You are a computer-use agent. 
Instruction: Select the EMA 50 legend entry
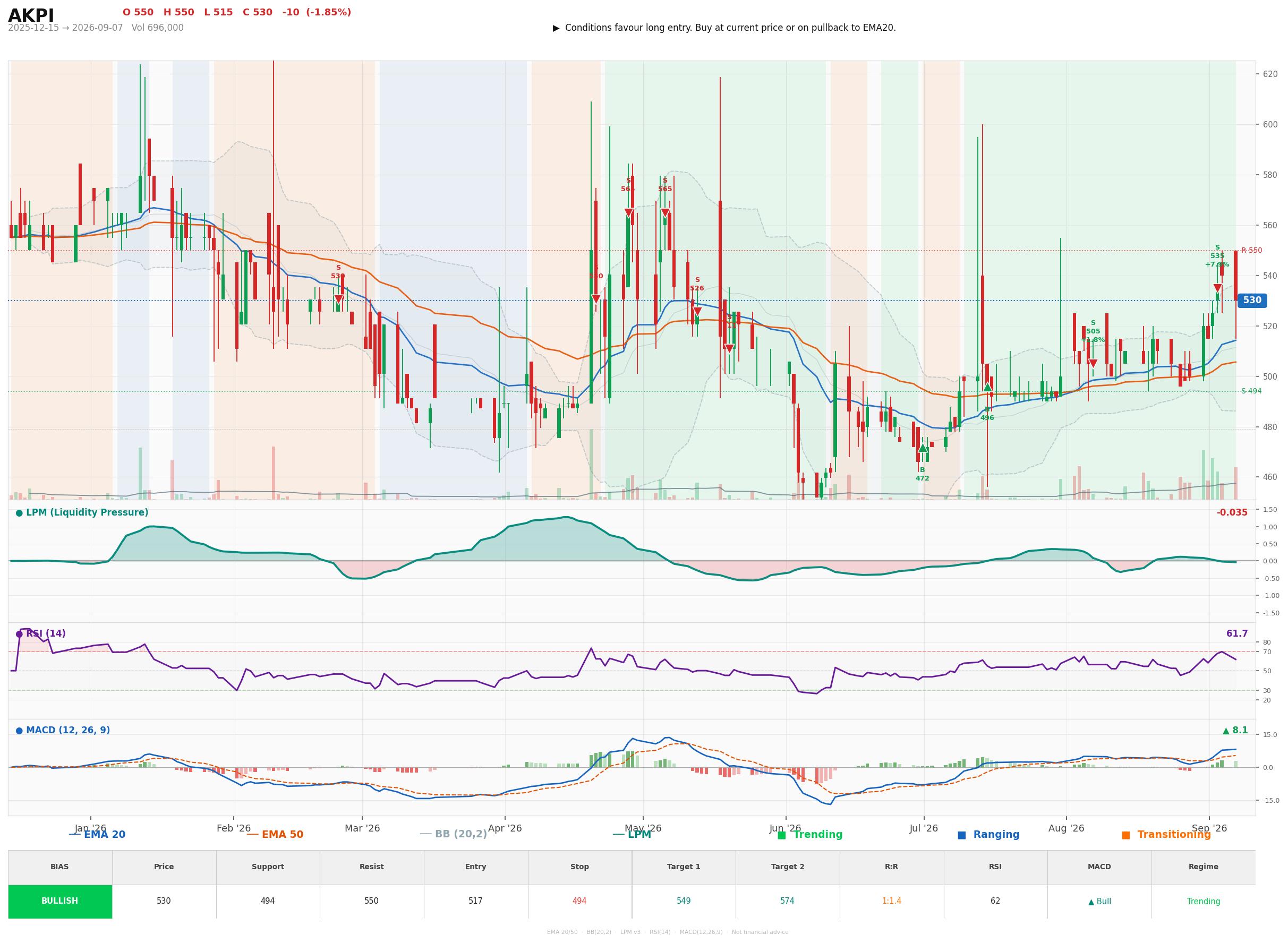point(275,835)
